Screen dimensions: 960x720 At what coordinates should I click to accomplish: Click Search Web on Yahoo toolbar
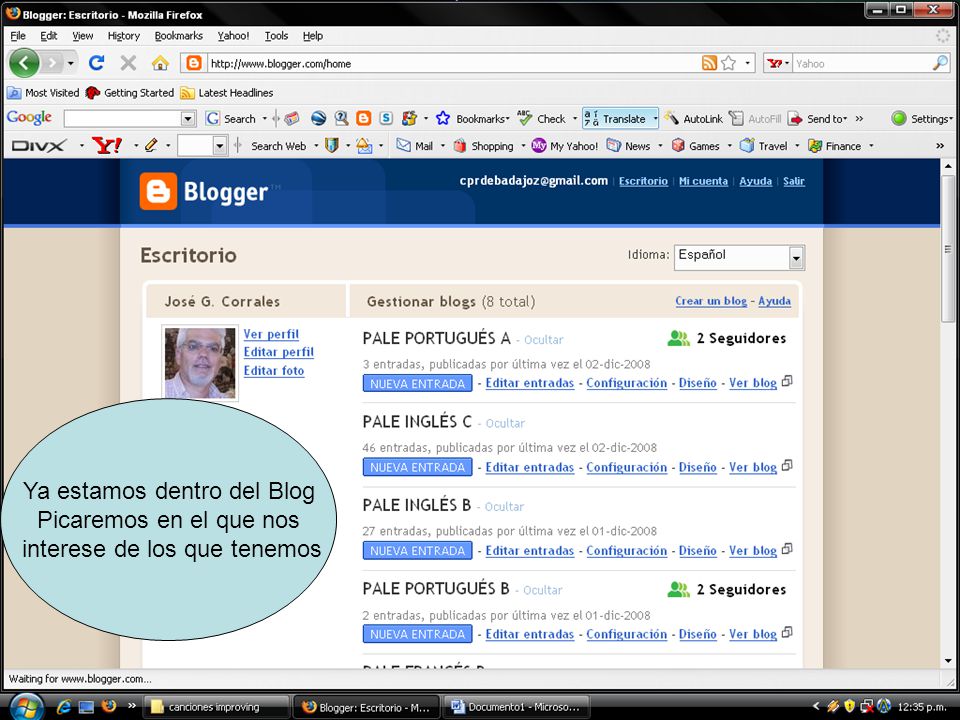click(x=279, y=146)
